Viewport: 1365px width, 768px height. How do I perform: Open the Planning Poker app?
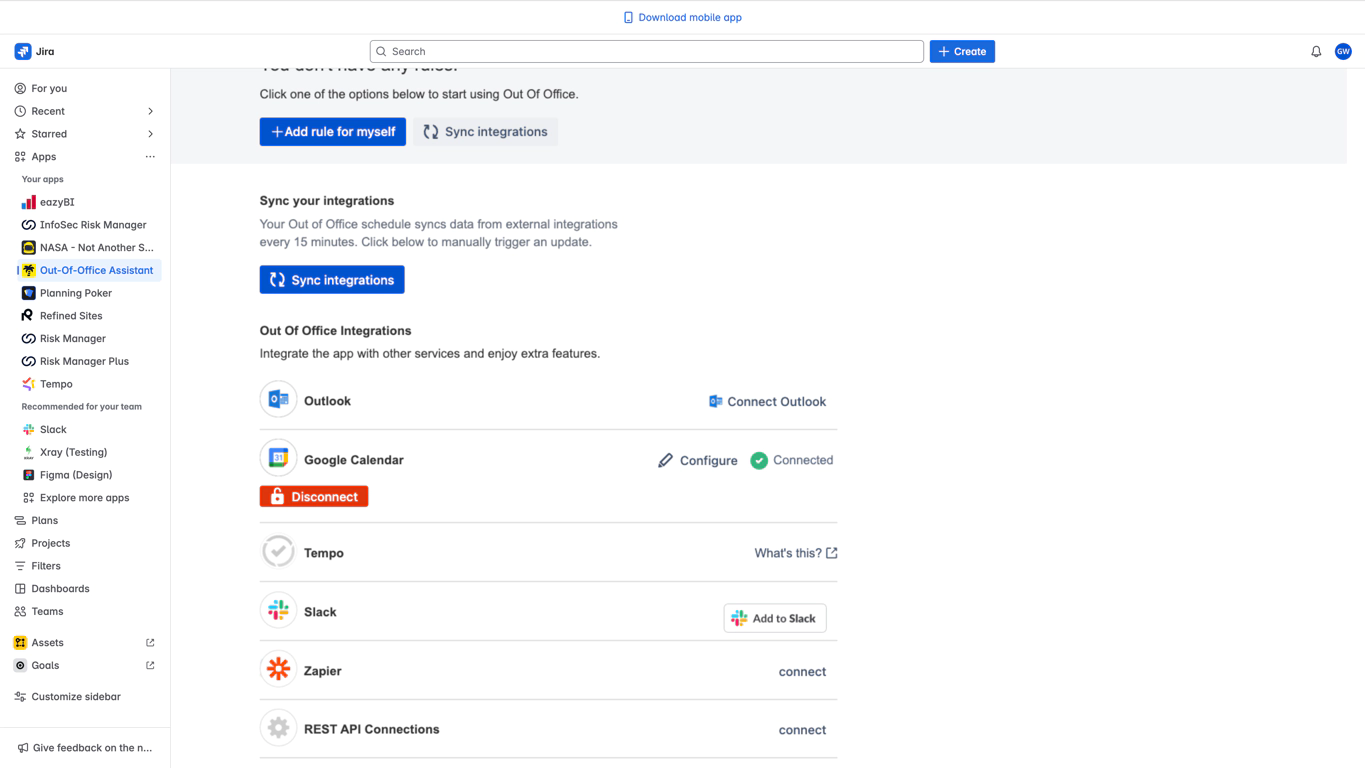tap(75, 293)
